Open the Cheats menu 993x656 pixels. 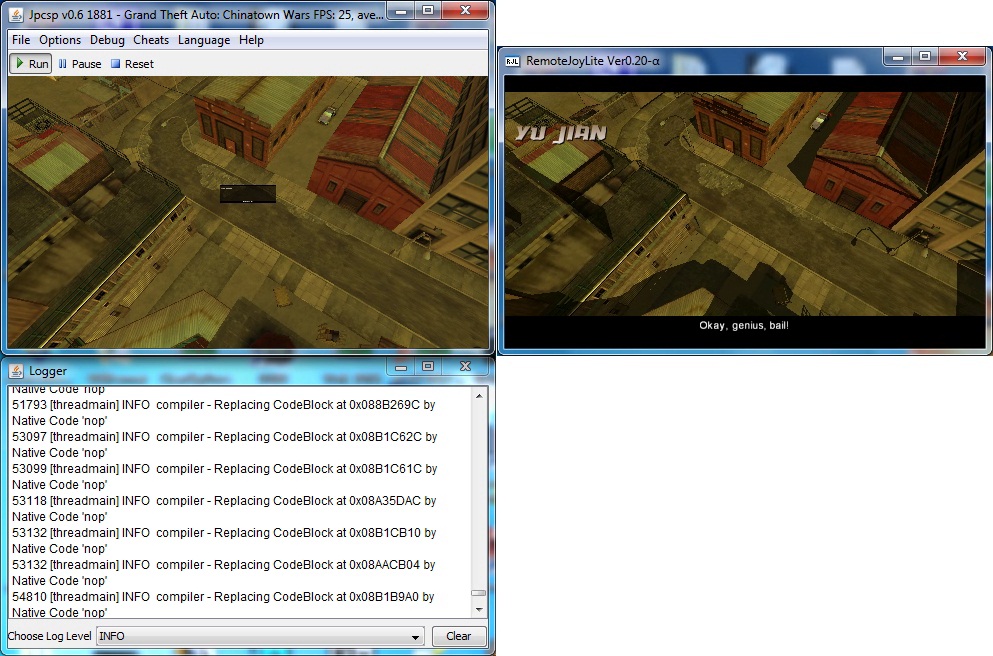(151, 40)
